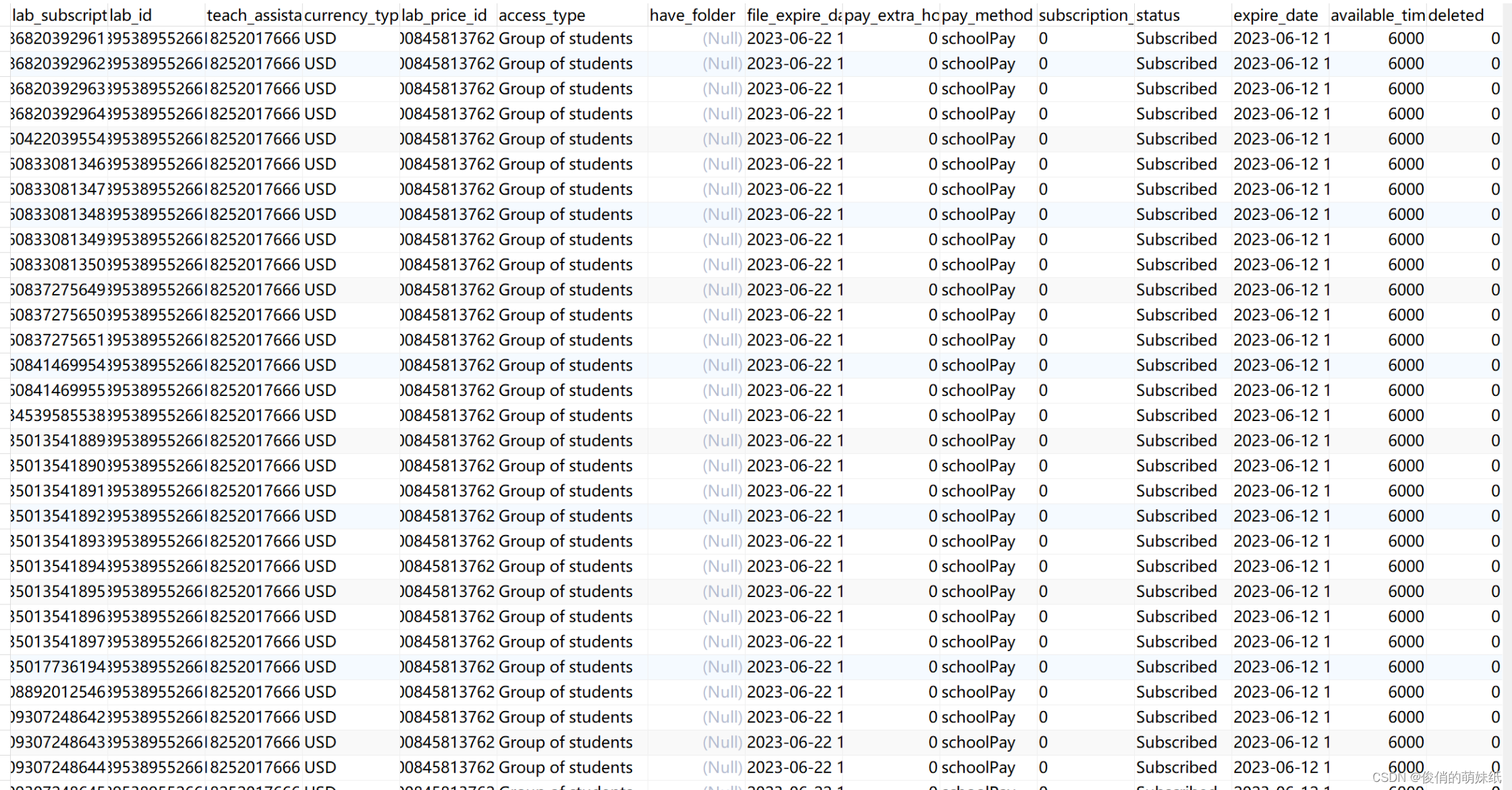Screen dimensions: 1512x790
Task: Click the expire_date column header
Action: 1275,15
